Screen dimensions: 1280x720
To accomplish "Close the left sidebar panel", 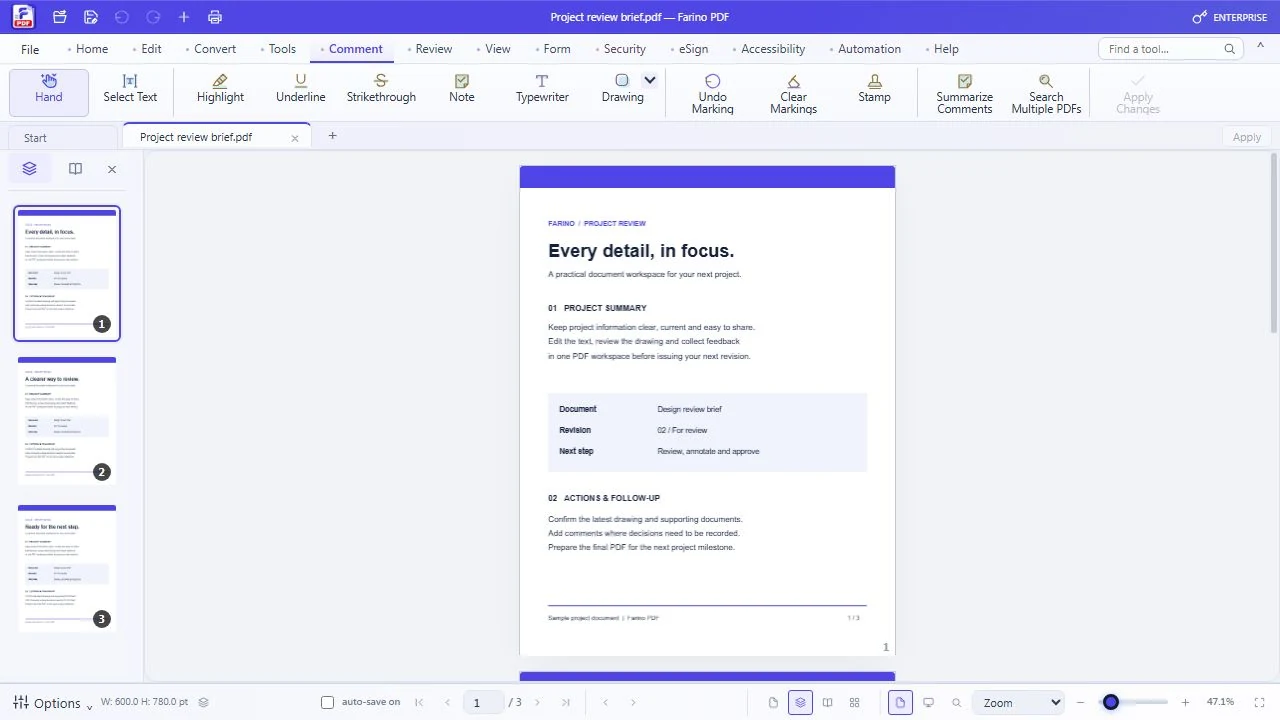I will [112, 169].
